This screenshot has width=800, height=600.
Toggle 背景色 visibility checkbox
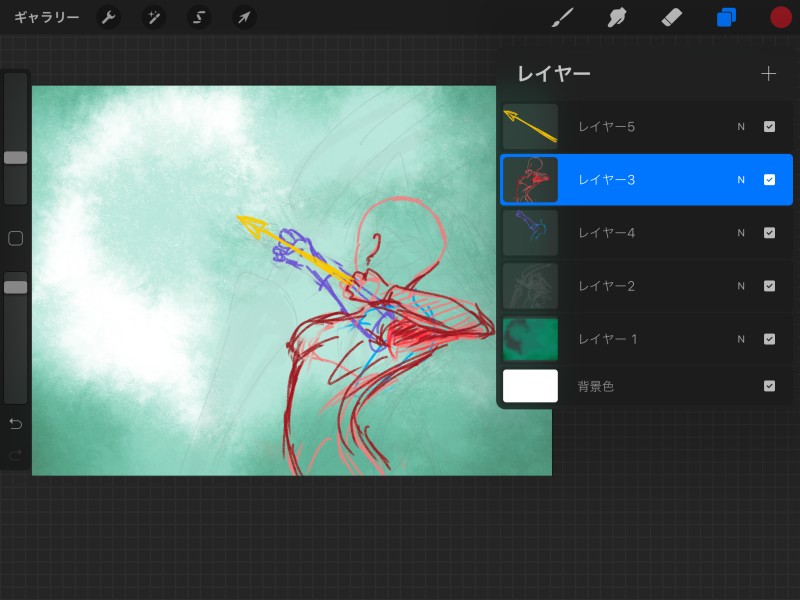tap(769, 386)
